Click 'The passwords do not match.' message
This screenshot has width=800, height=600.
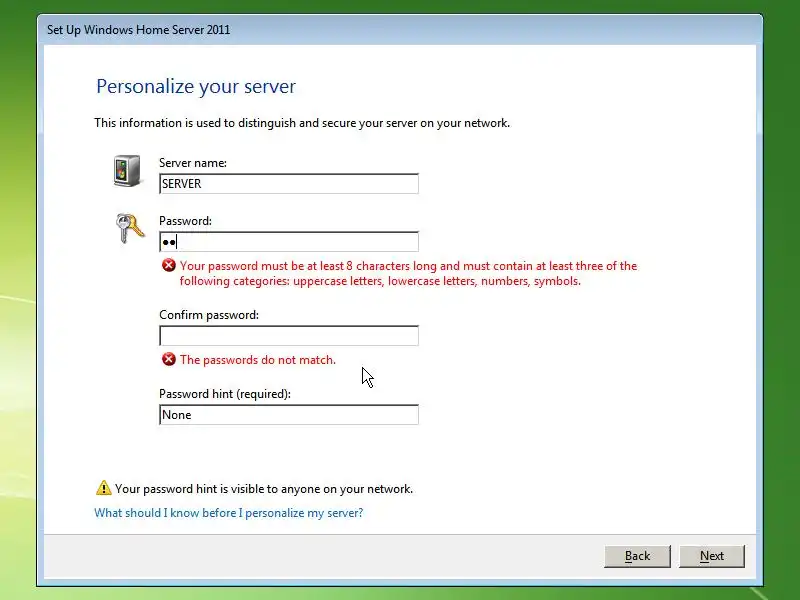tap(258, 360)
